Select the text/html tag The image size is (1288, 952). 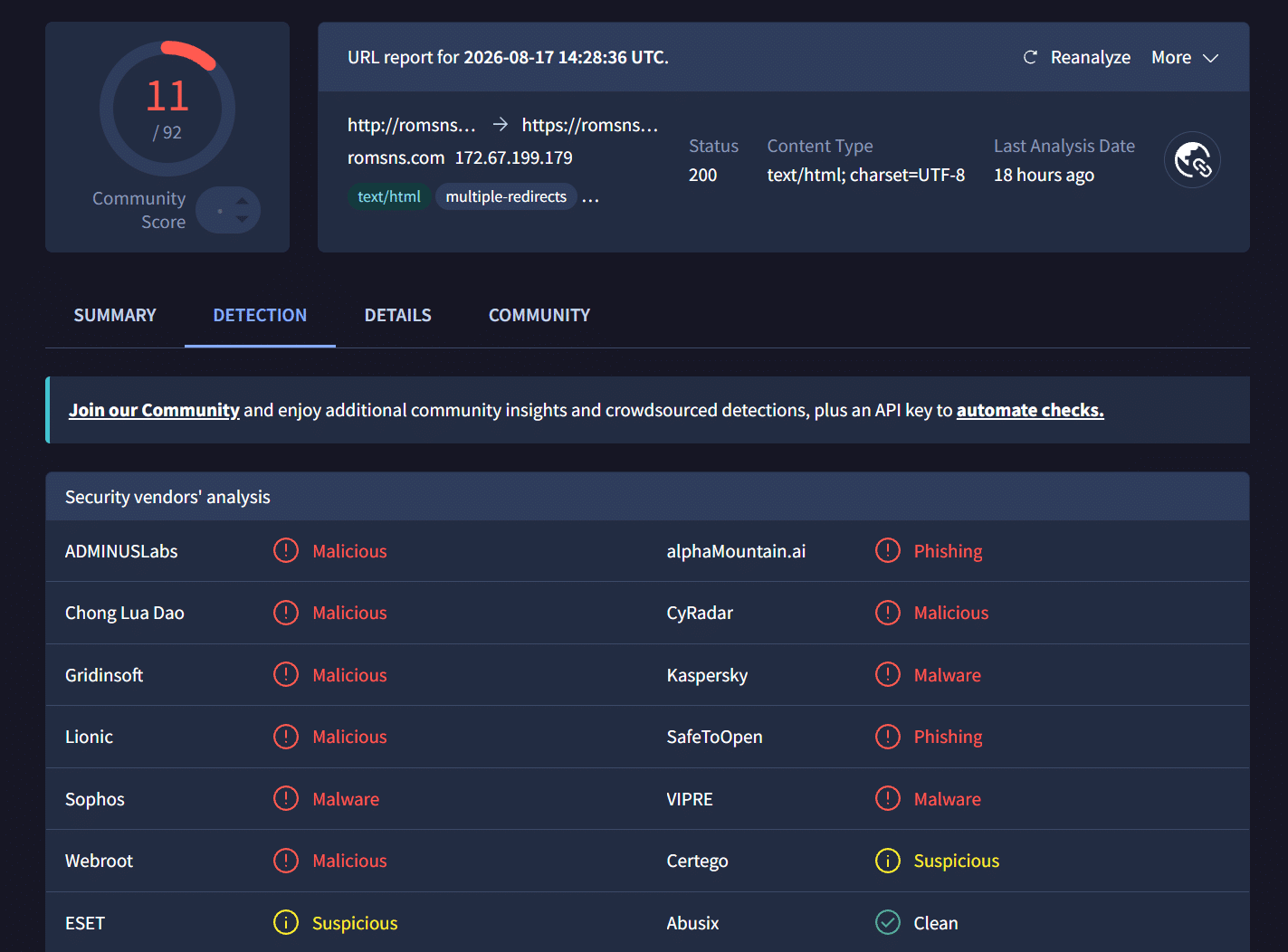(389, 196)
